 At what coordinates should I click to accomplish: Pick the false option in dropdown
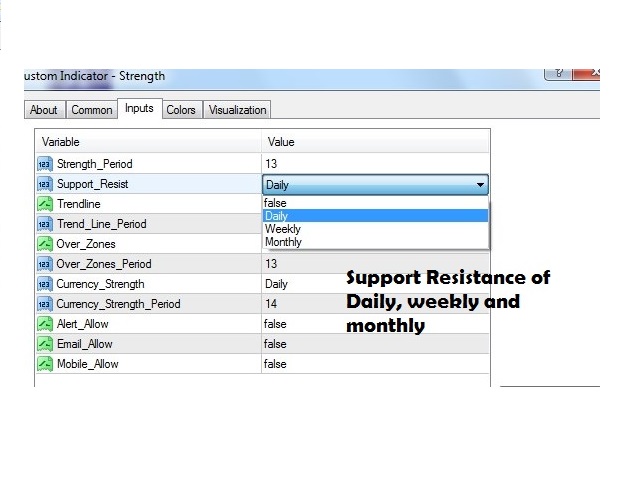point(277,203)
